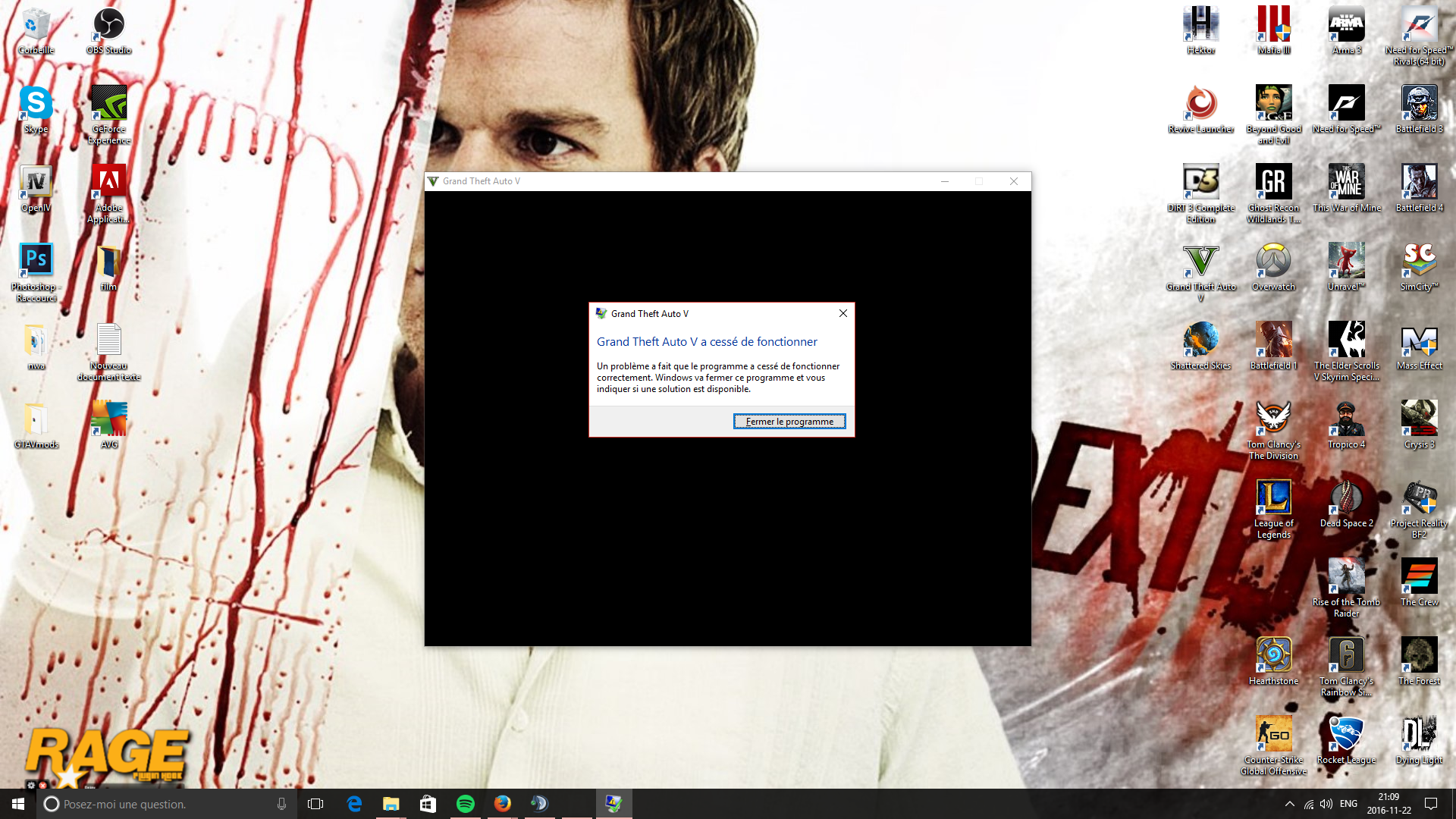
Task: Click the Rocket League shortcut
Action: pos(1346,739)
